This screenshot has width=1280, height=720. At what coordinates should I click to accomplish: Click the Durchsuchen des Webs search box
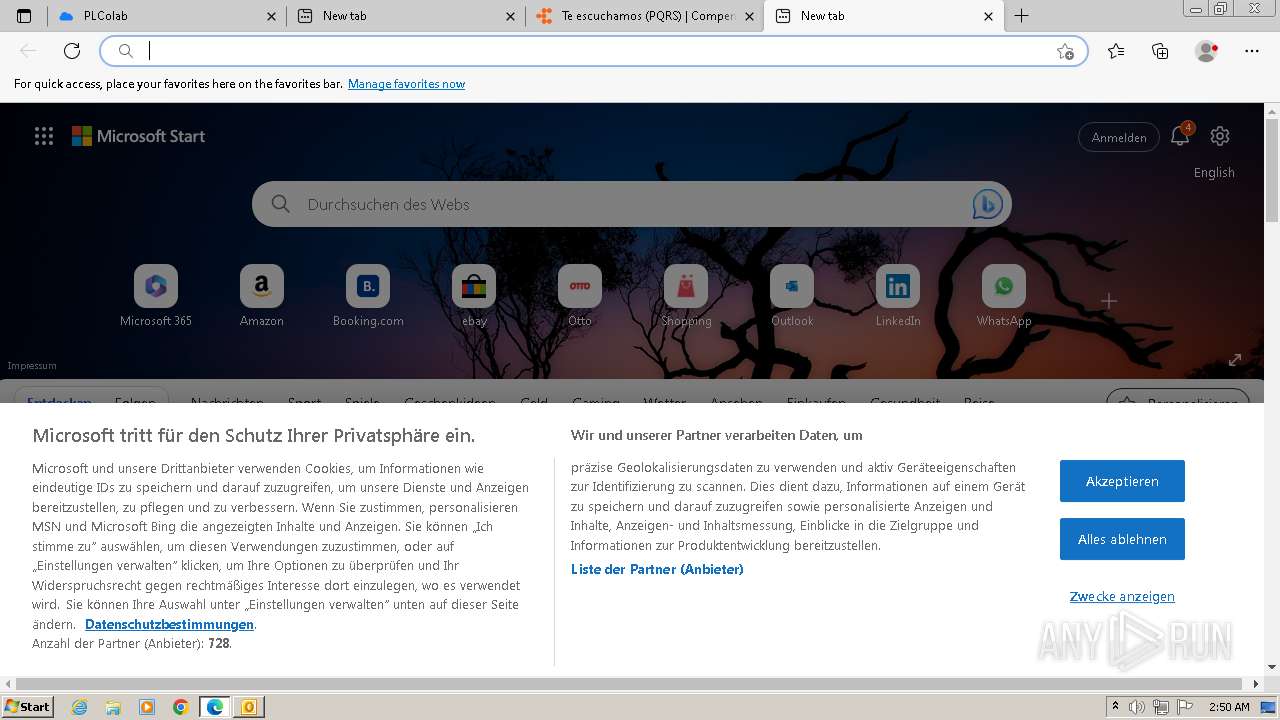click(x=632, y=204)
